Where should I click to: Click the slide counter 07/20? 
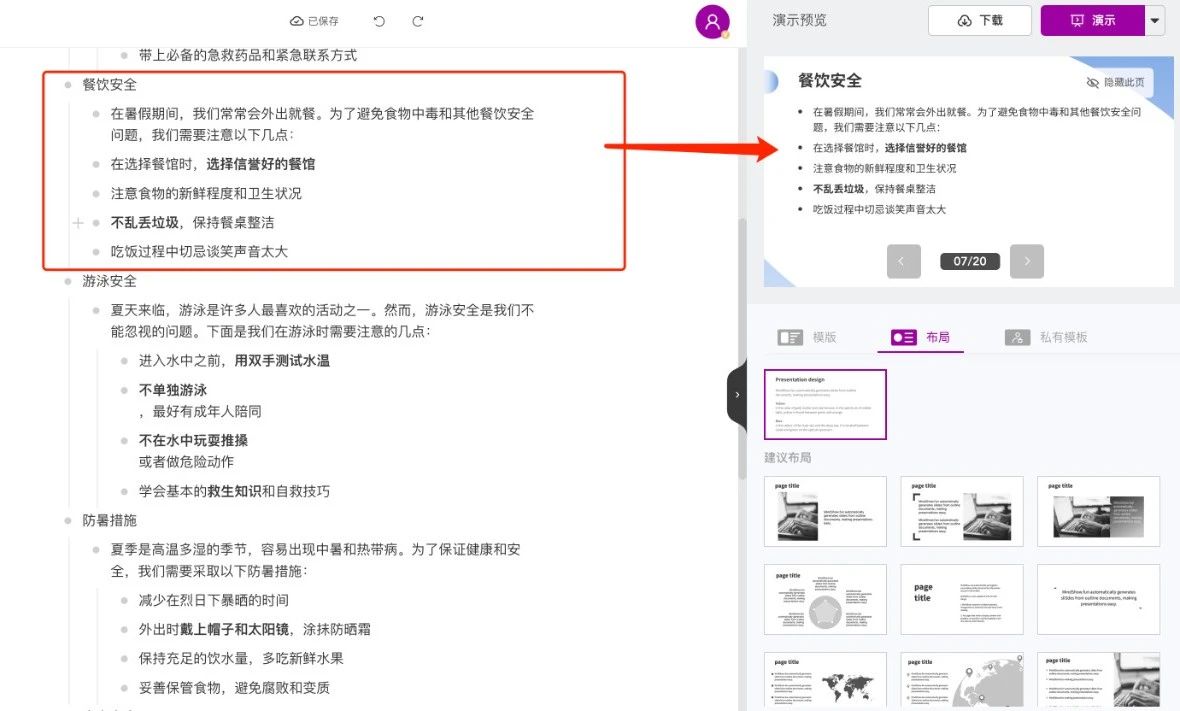(x=970, y=261)
